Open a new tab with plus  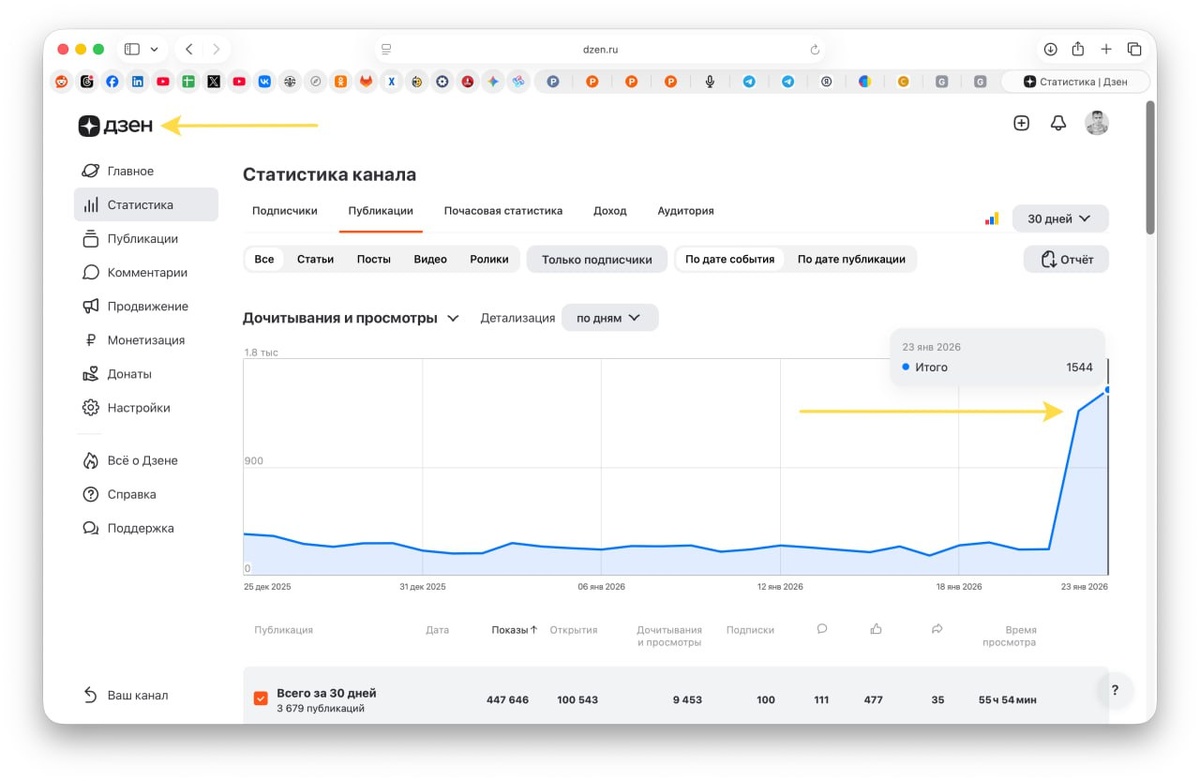coord(1106,49)
